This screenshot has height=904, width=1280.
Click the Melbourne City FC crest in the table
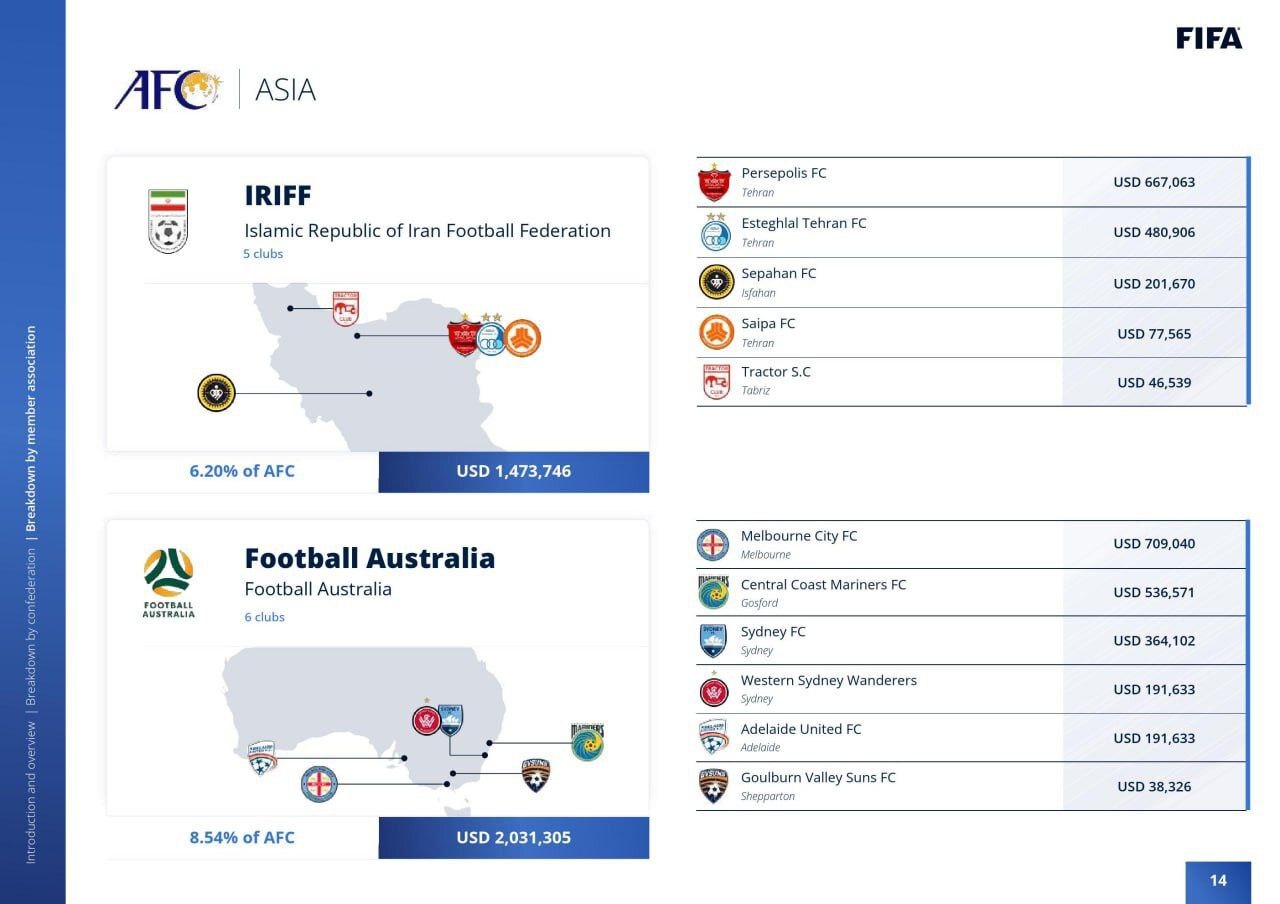(713, 544)
